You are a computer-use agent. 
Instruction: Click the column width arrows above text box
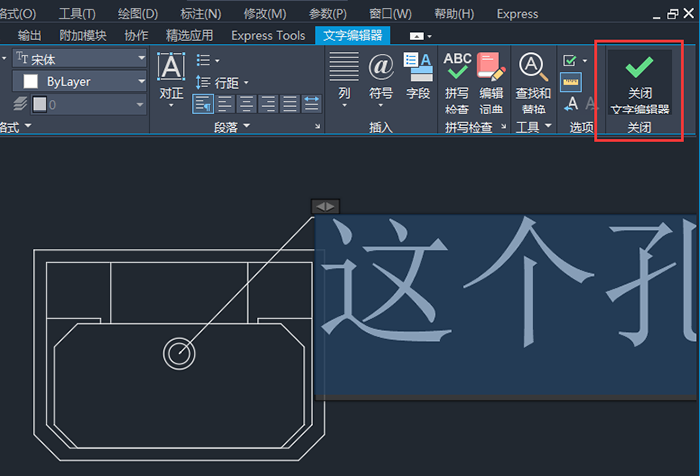click(x=325, y=206)
